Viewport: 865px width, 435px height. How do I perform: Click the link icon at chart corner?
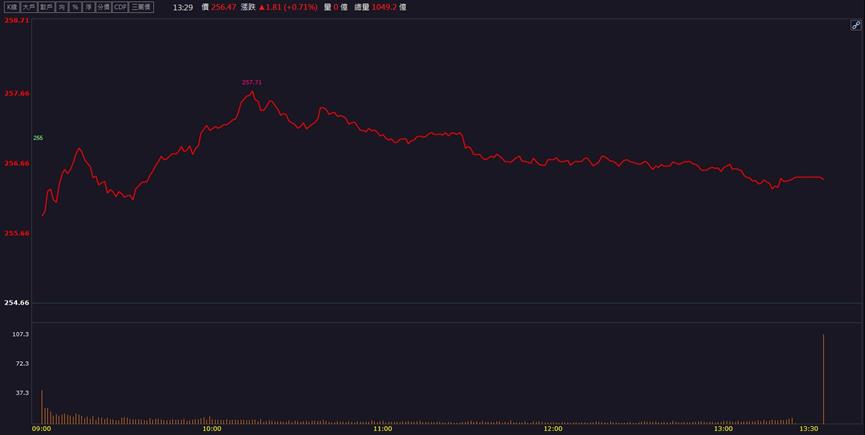point(856,25)
